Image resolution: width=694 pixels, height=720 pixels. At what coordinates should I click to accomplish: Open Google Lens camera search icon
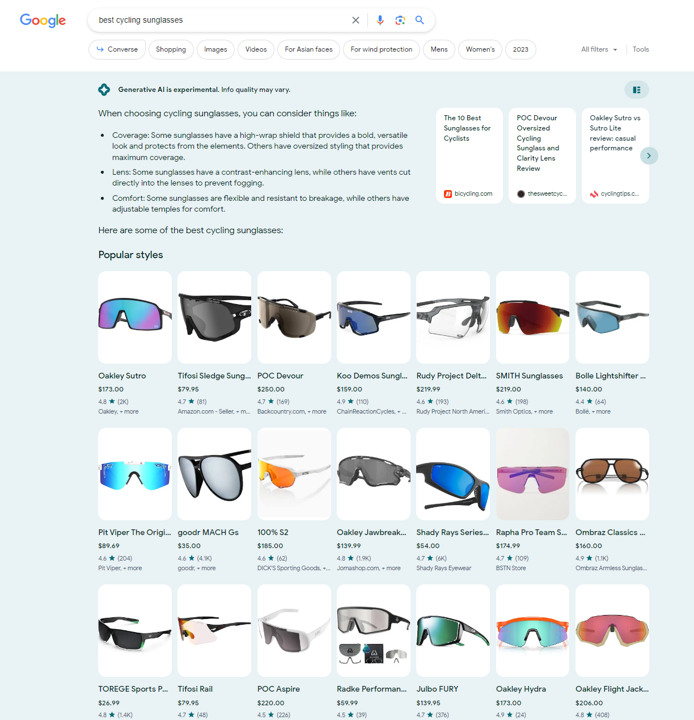pos(400,20)
